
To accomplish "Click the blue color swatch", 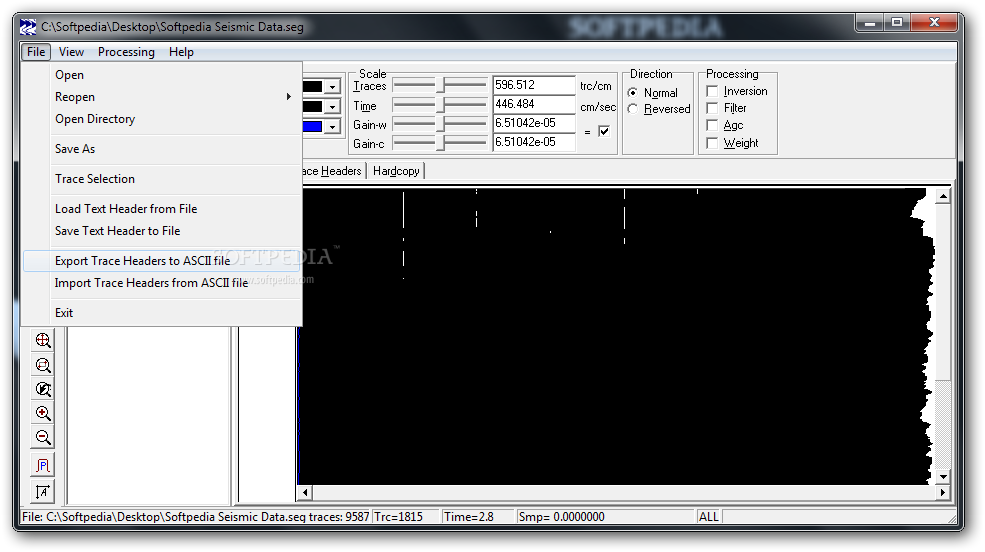I will pos(313,127).
